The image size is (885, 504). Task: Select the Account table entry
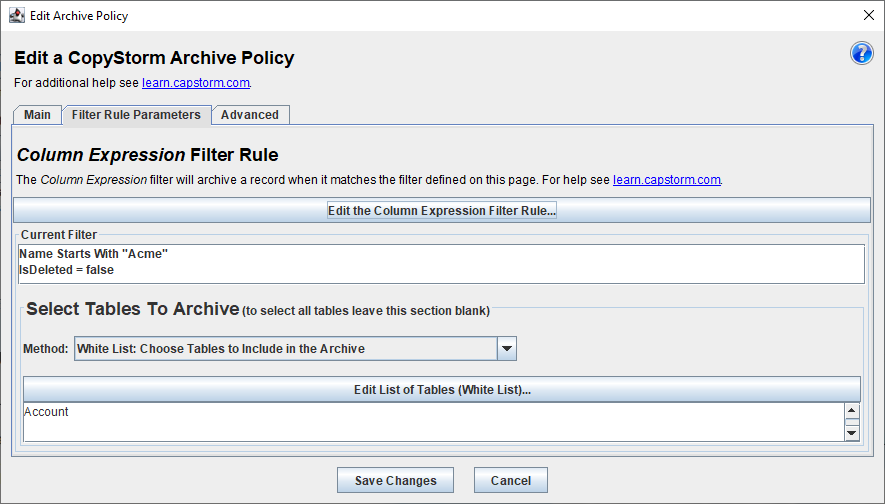tap(46, 411)
